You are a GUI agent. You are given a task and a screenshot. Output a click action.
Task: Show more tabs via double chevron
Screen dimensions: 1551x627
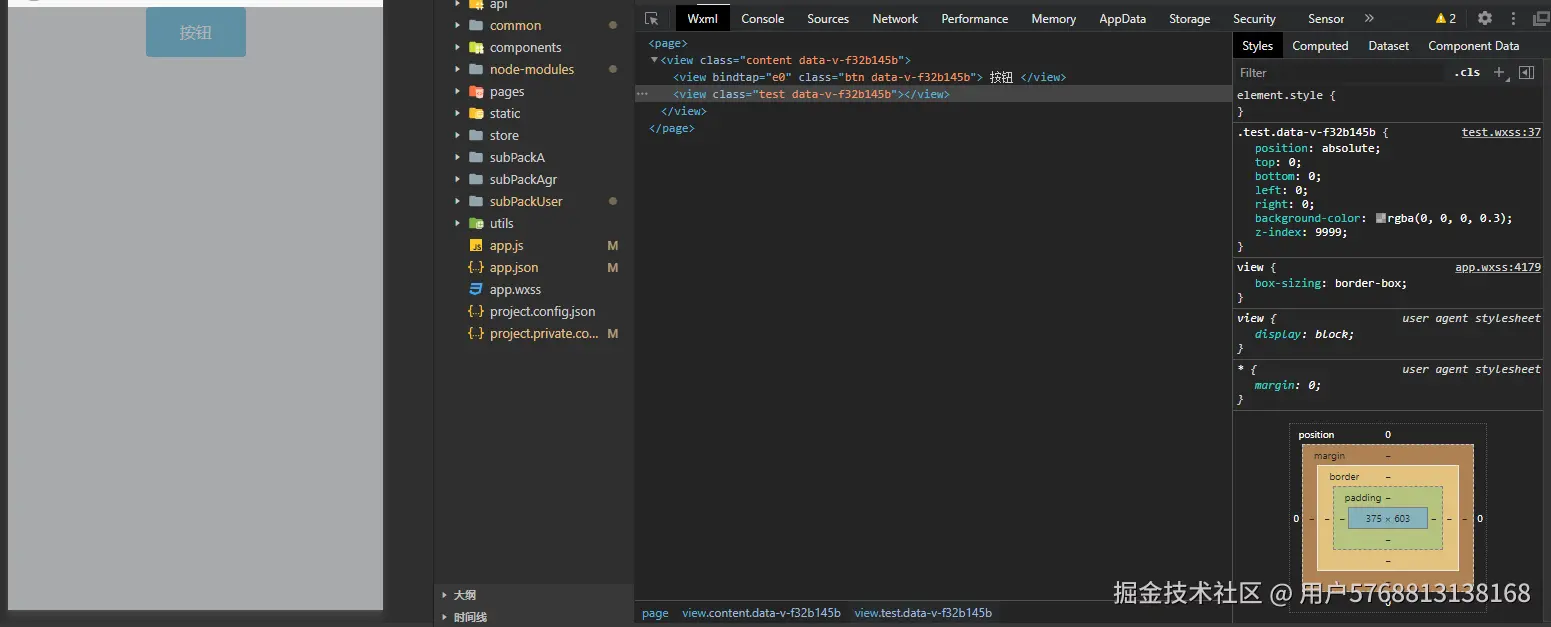1369,18
